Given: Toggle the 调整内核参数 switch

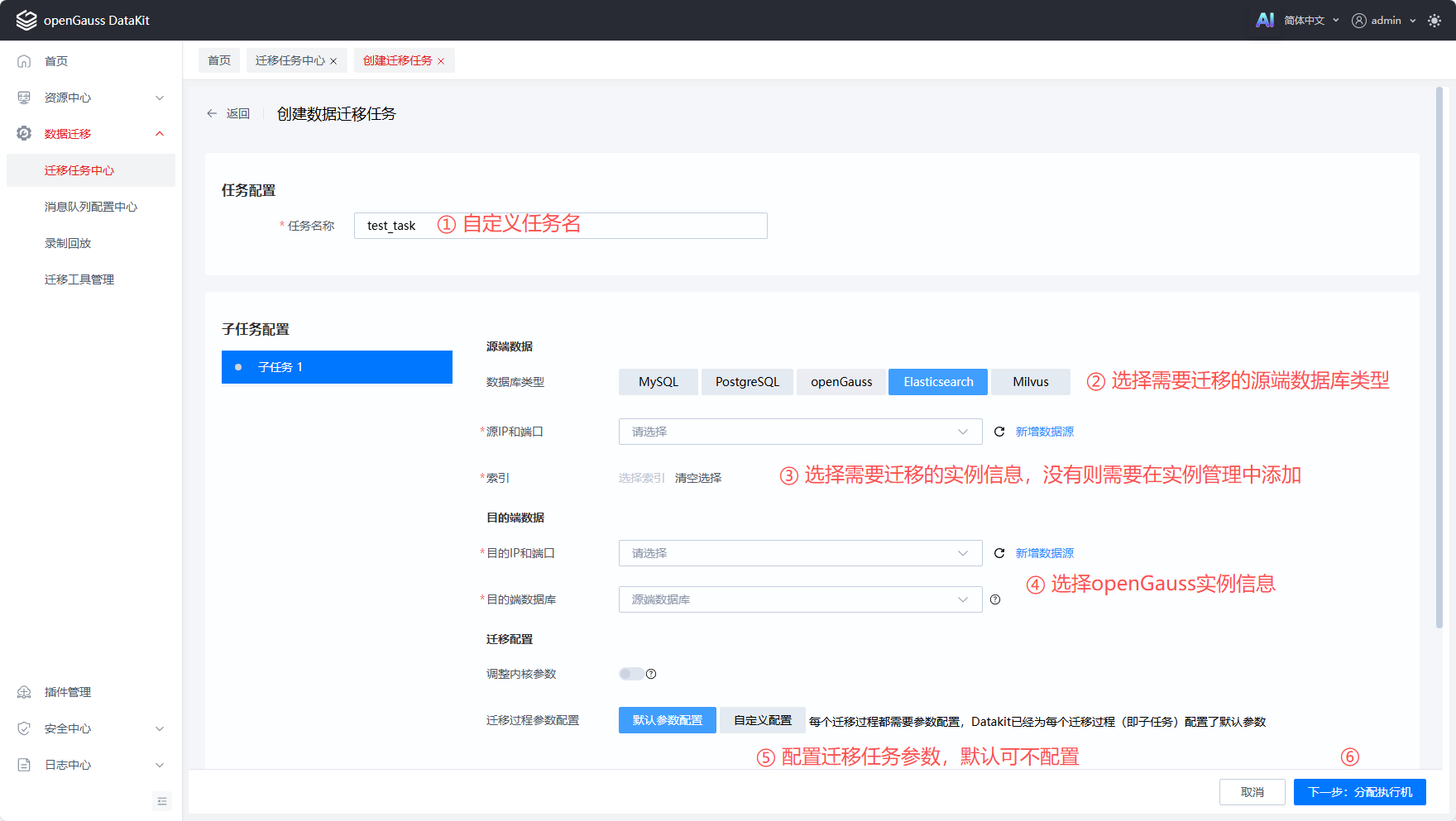Looking at the screenshot, I should point(631,674).
